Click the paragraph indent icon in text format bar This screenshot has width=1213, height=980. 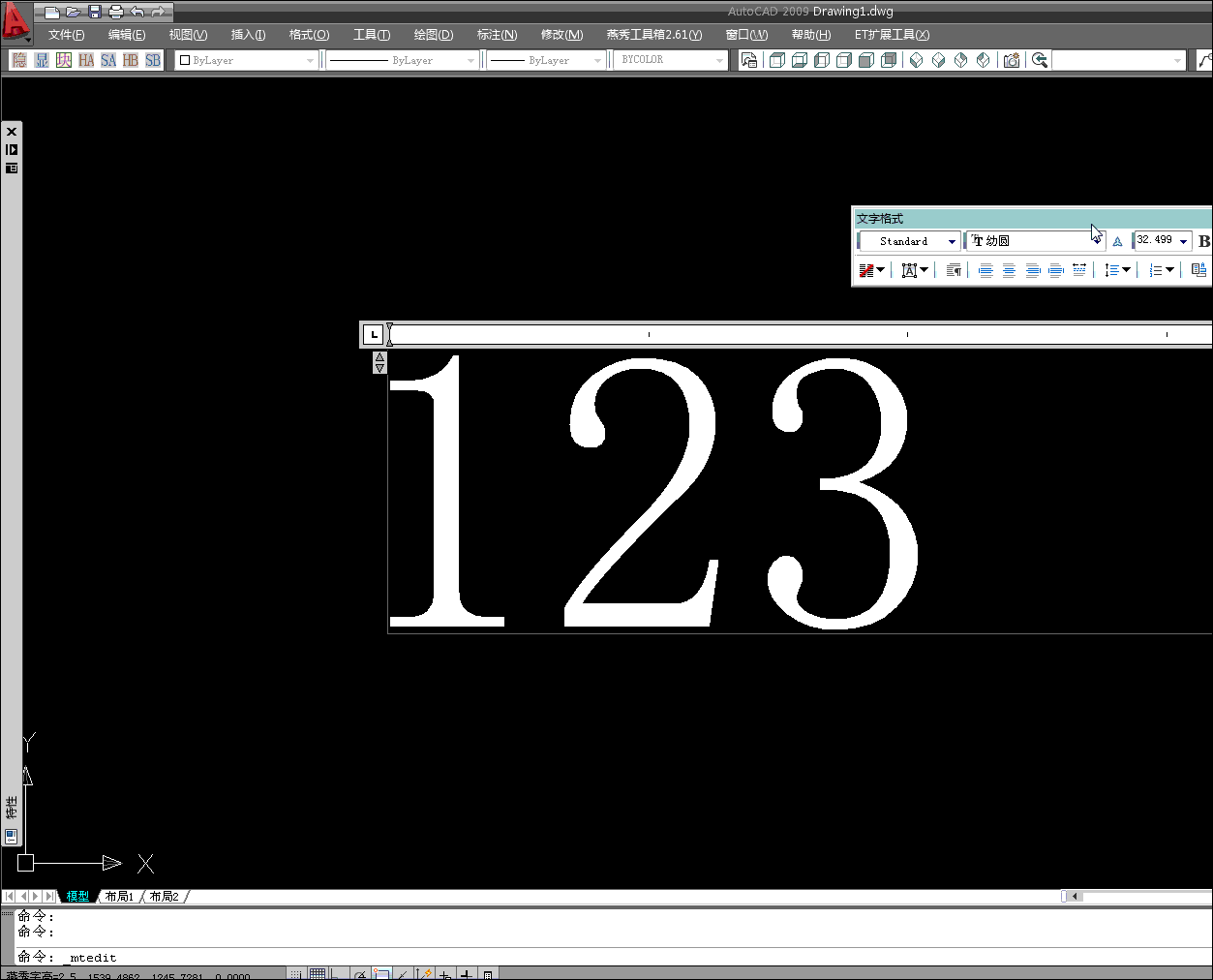(953, 269)
